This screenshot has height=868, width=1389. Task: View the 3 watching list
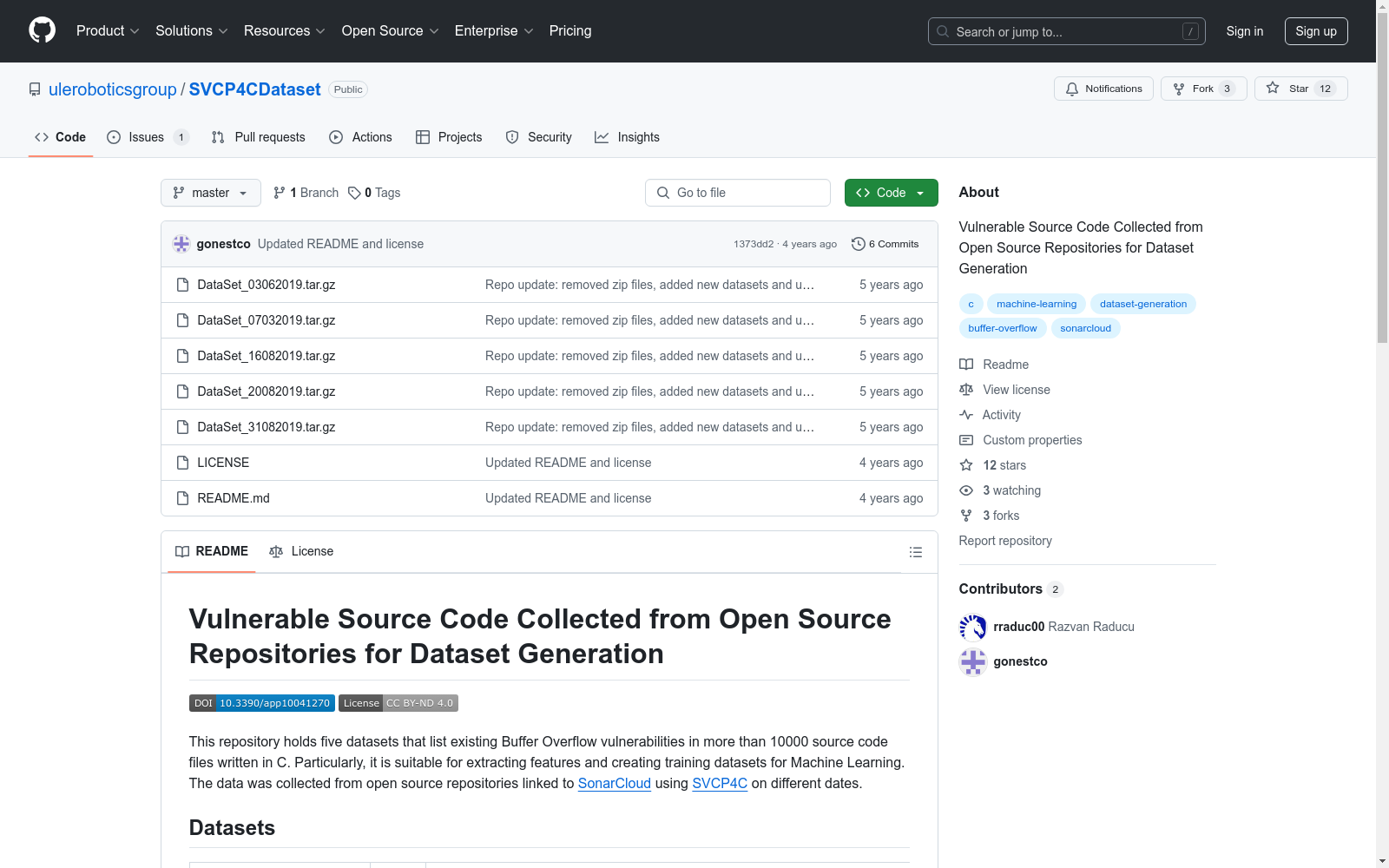point(1000,490)
